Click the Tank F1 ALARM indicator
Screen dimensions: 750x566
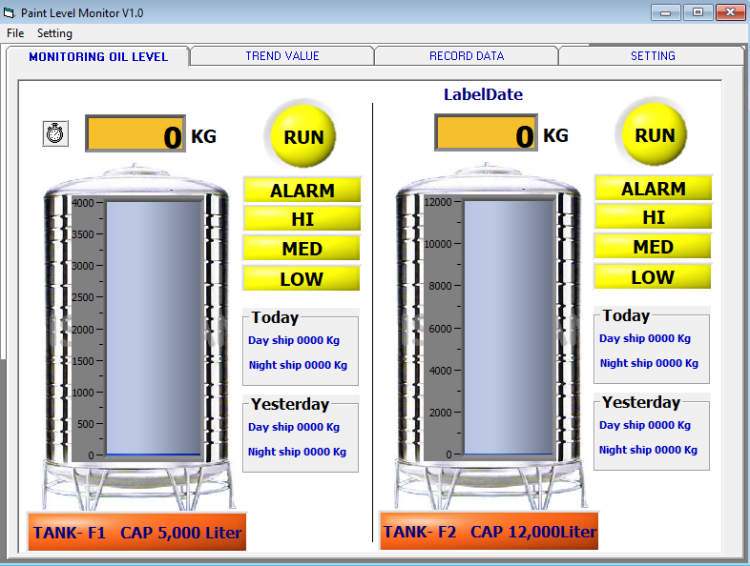click(x=302, y=190)
